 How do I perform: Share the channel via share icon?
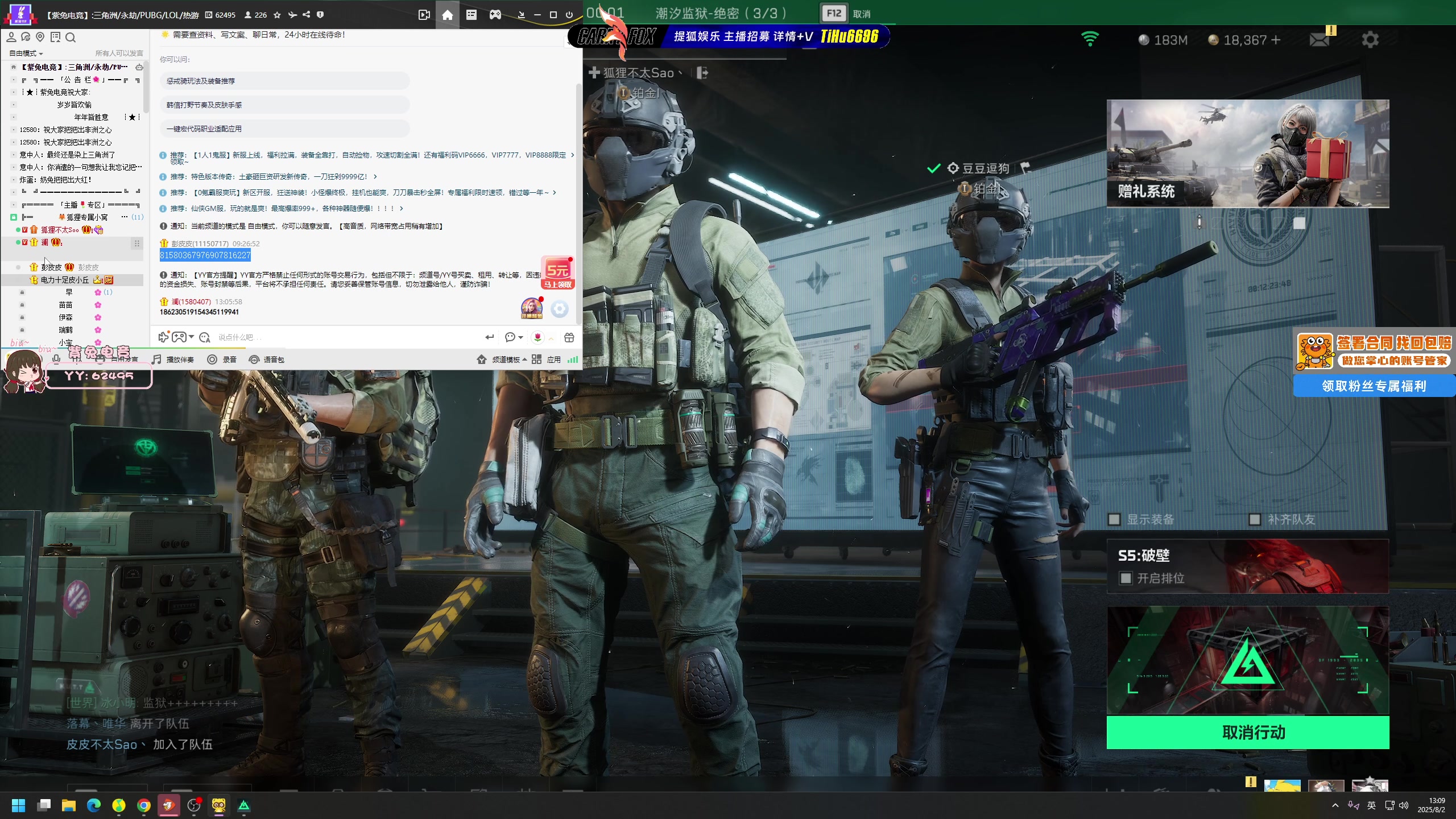click(306, 15)
